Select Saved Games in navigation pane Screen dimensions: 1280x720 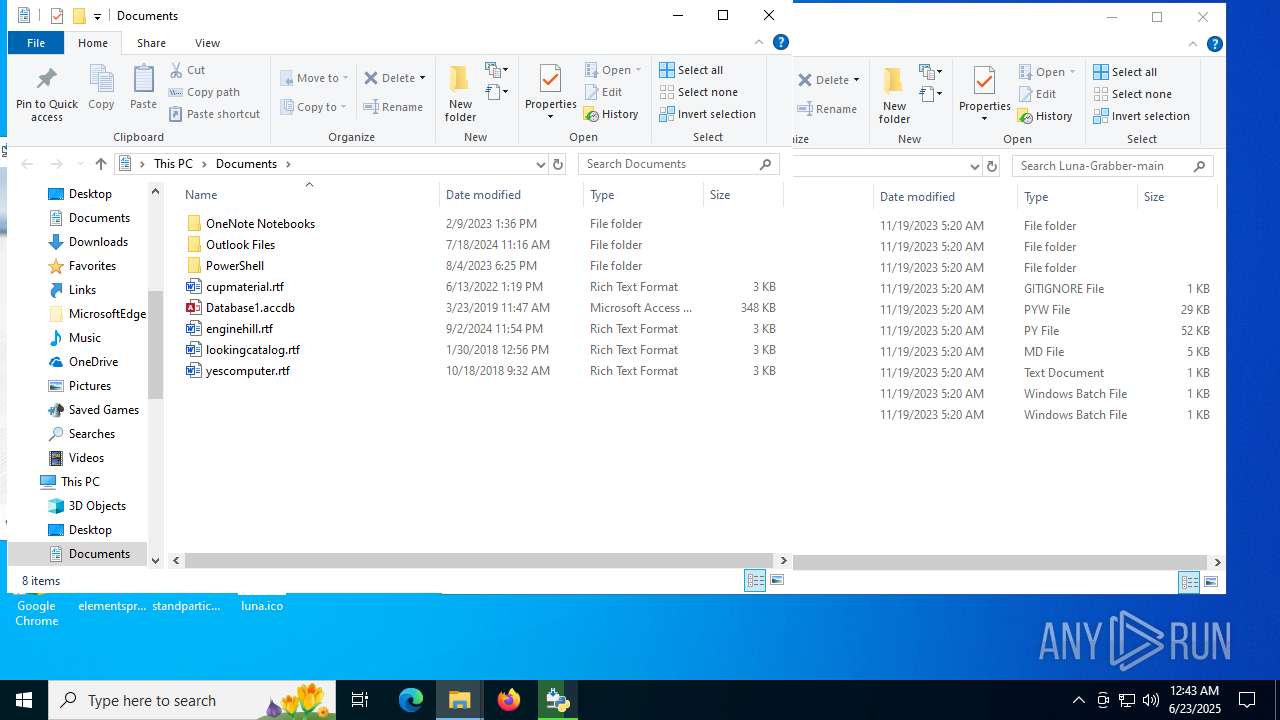point(103,410)
